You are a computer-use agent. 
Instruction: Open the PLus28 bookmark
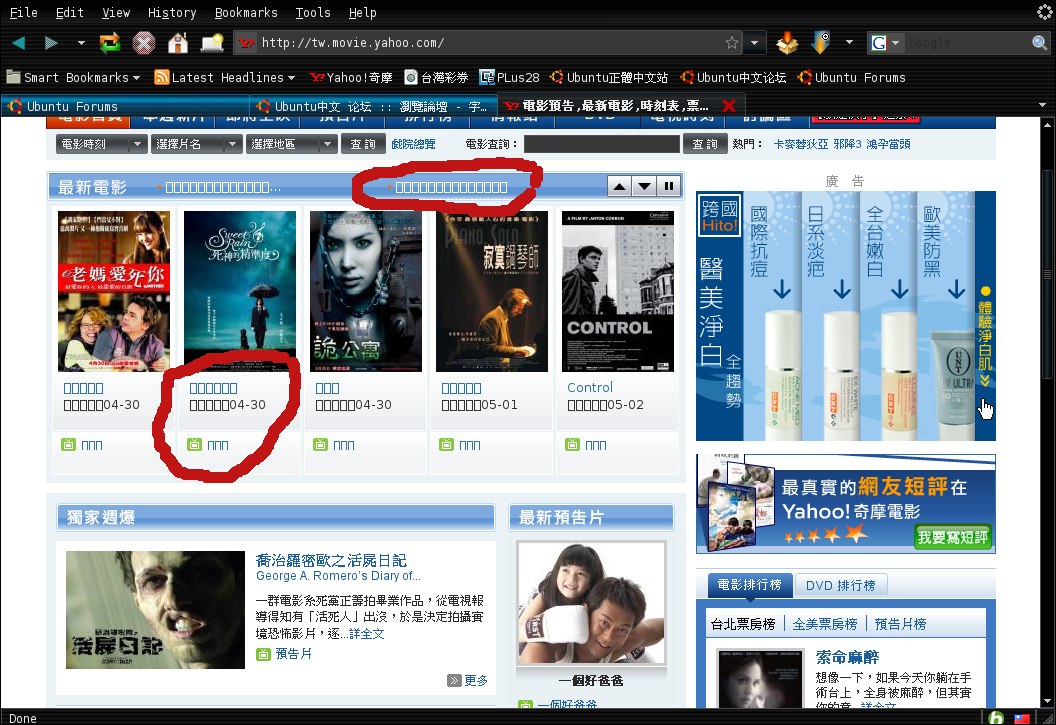click(510, 77)
